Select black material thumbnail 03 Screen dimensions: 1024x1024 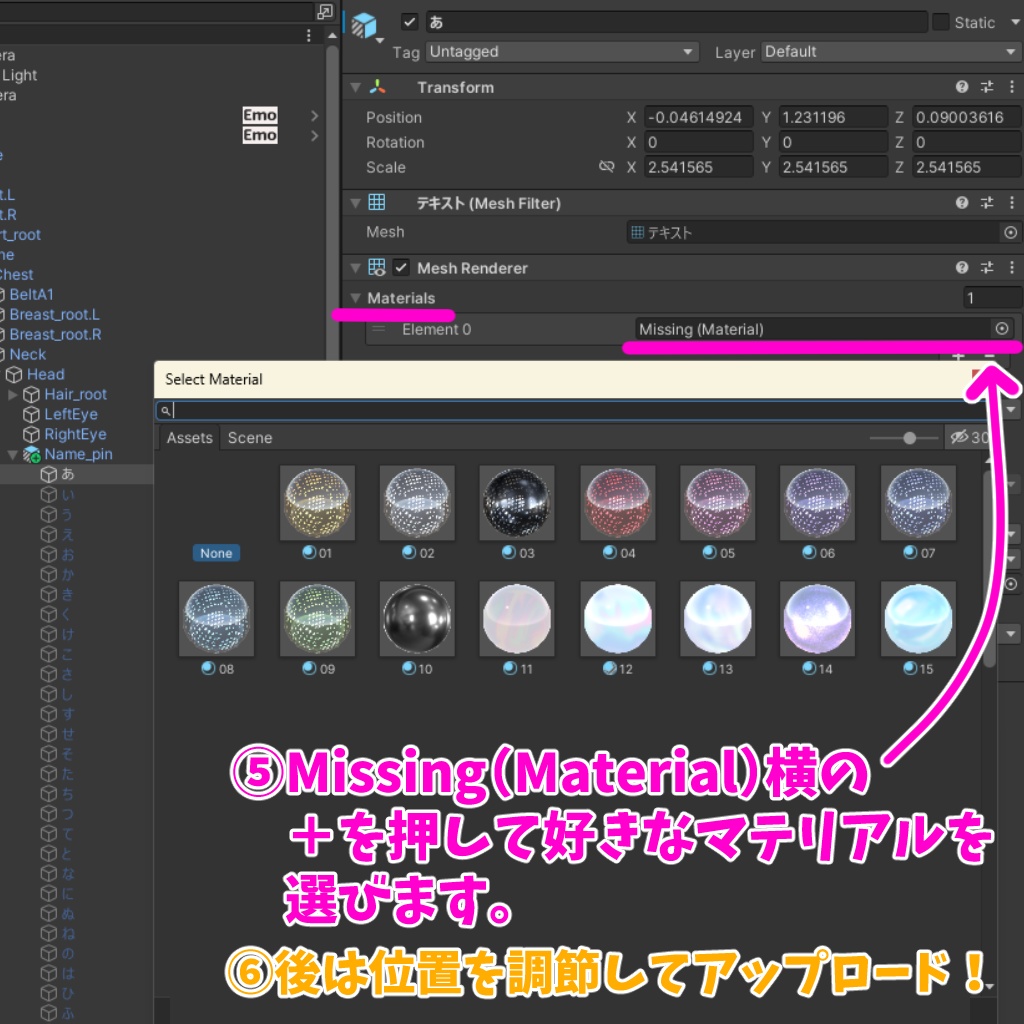[517, 503]
